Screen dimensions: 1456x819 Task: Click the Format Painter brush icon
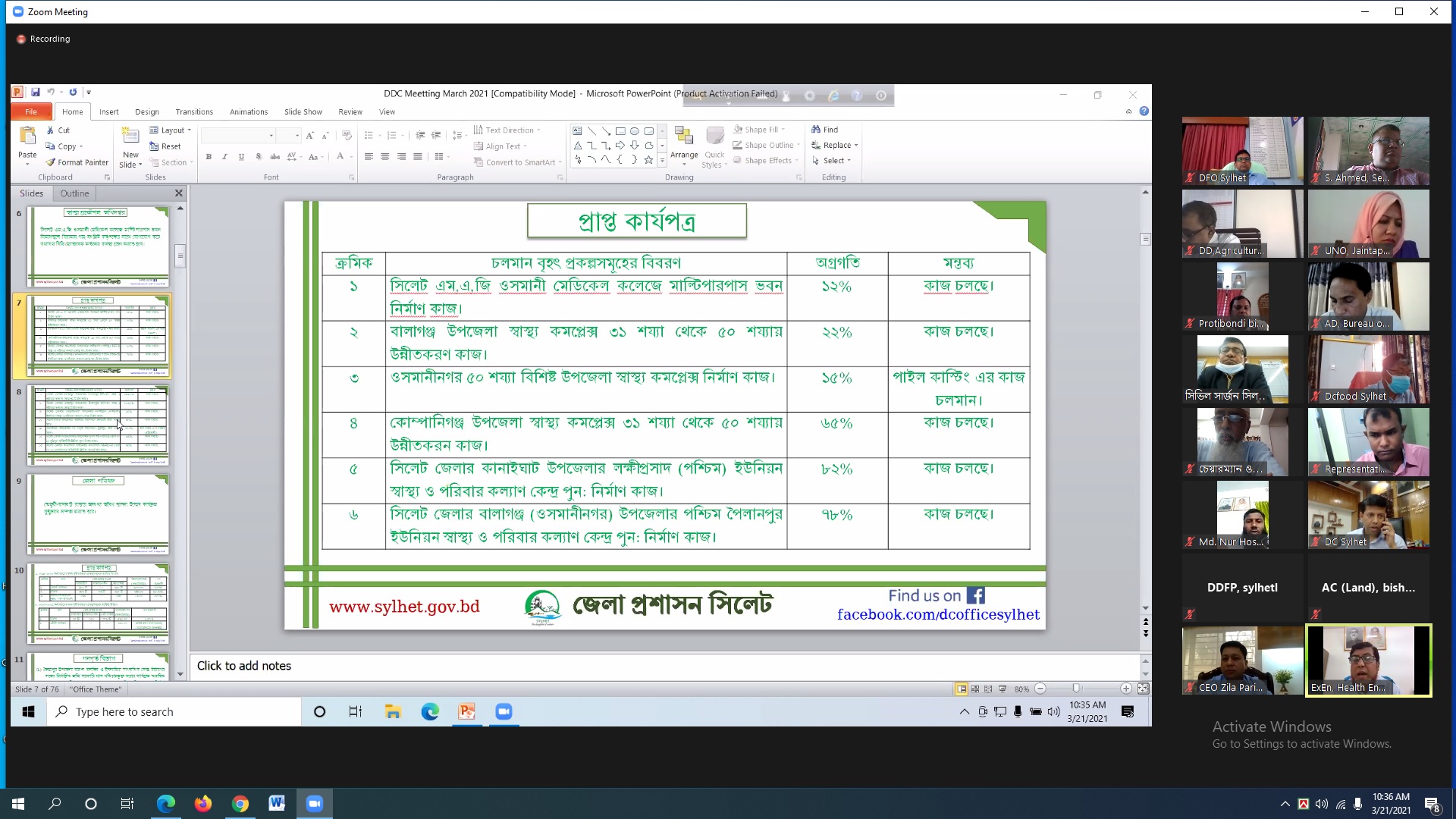[51, 162]
